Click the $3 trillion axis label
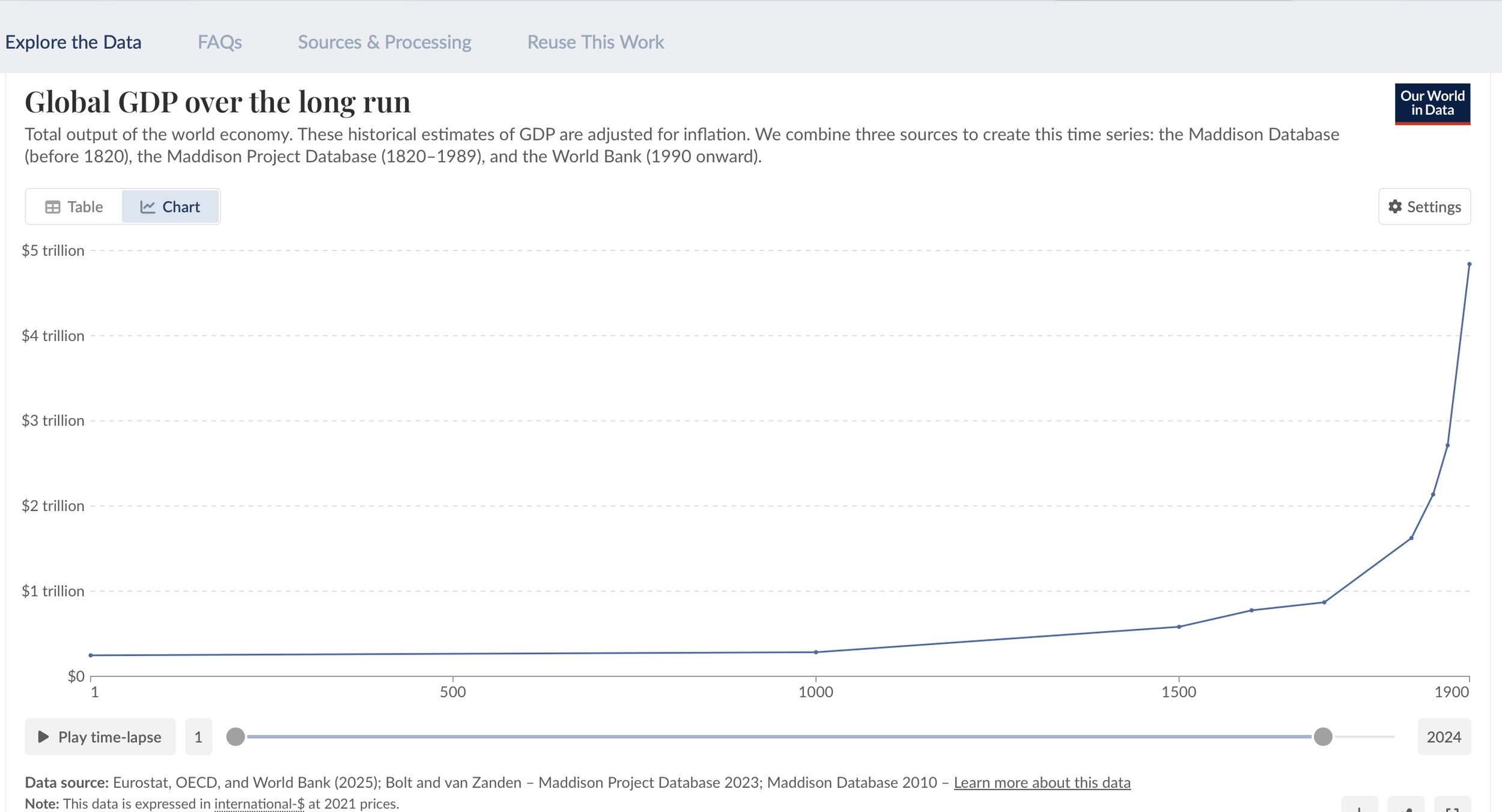 [53, 420]
